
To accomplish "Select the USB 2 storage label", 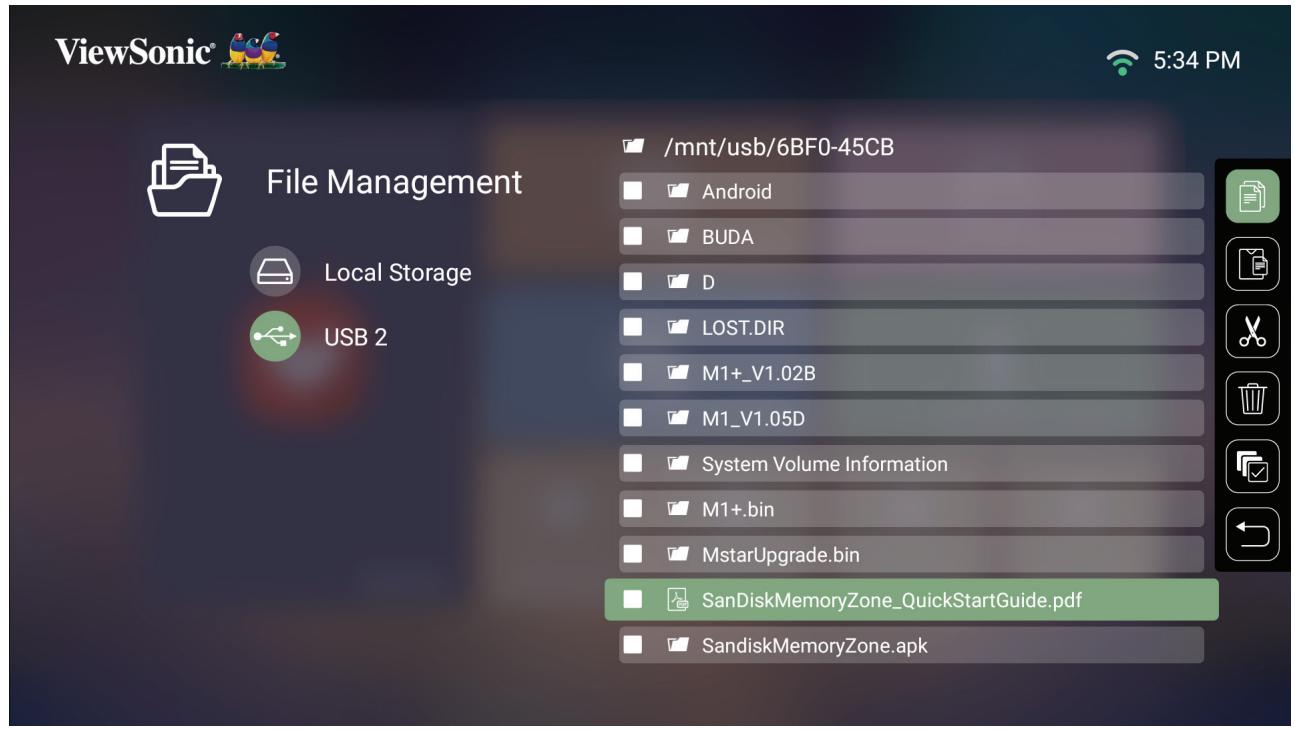I will click(x=355, y=338).
